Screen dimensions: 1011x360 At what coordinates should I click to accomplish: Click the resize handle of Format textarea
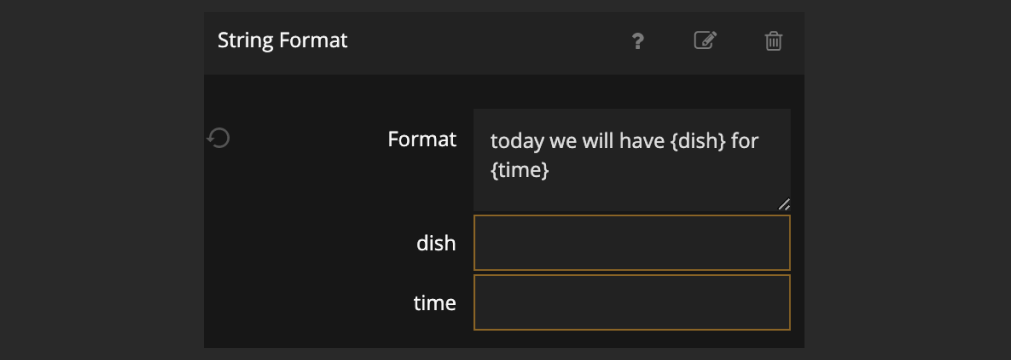784,205
